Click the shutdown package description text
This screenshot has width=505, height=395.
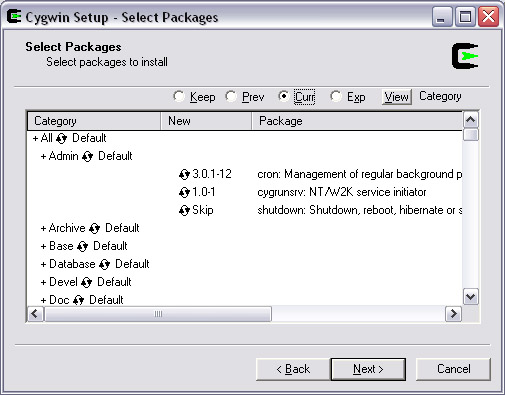[x=359, y=210]
